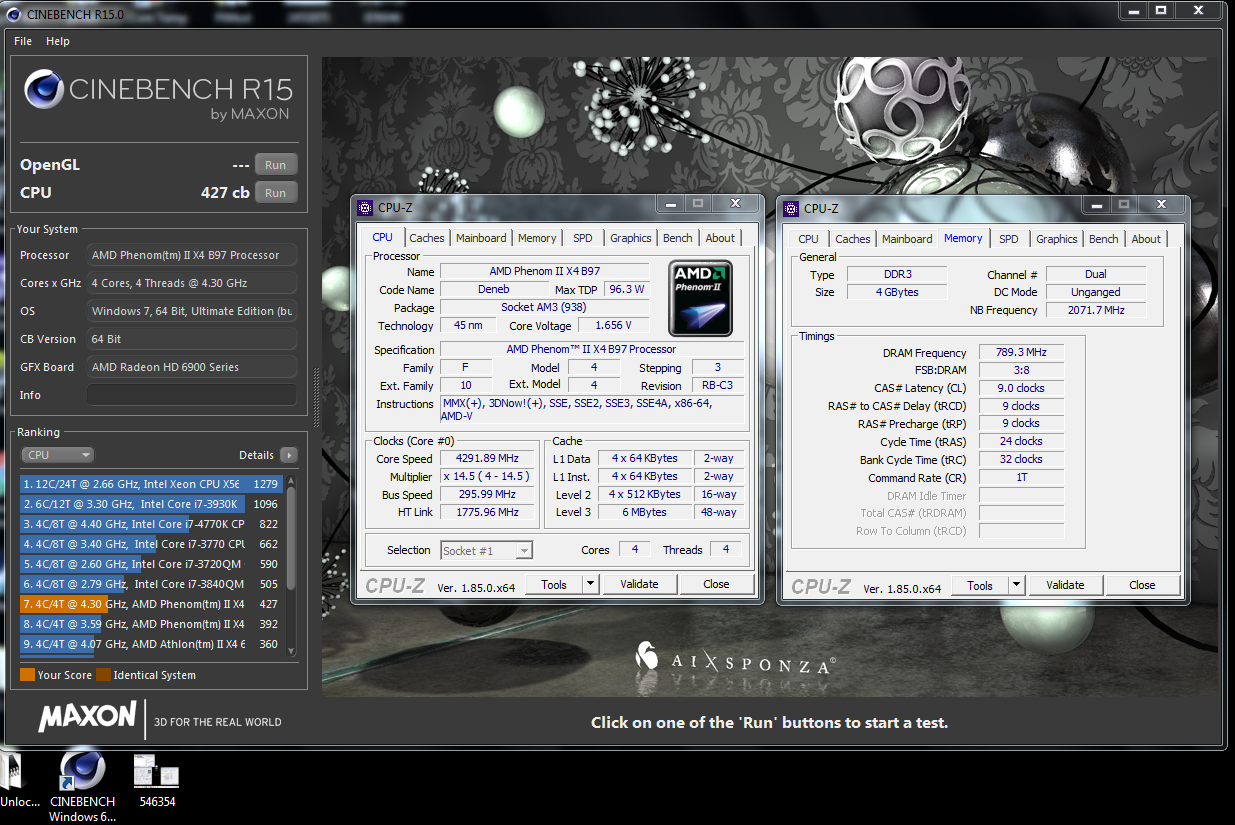Select ranking row Intel Core i7-3840QM 505

click(x=151, y=584)
